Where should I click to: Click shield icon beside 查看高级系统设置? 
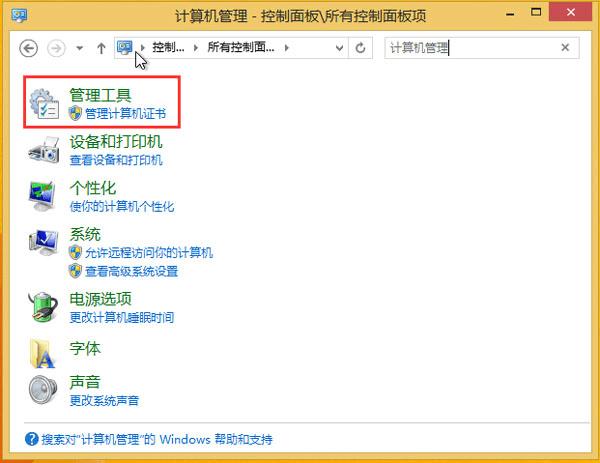click(x=75, y=271)
